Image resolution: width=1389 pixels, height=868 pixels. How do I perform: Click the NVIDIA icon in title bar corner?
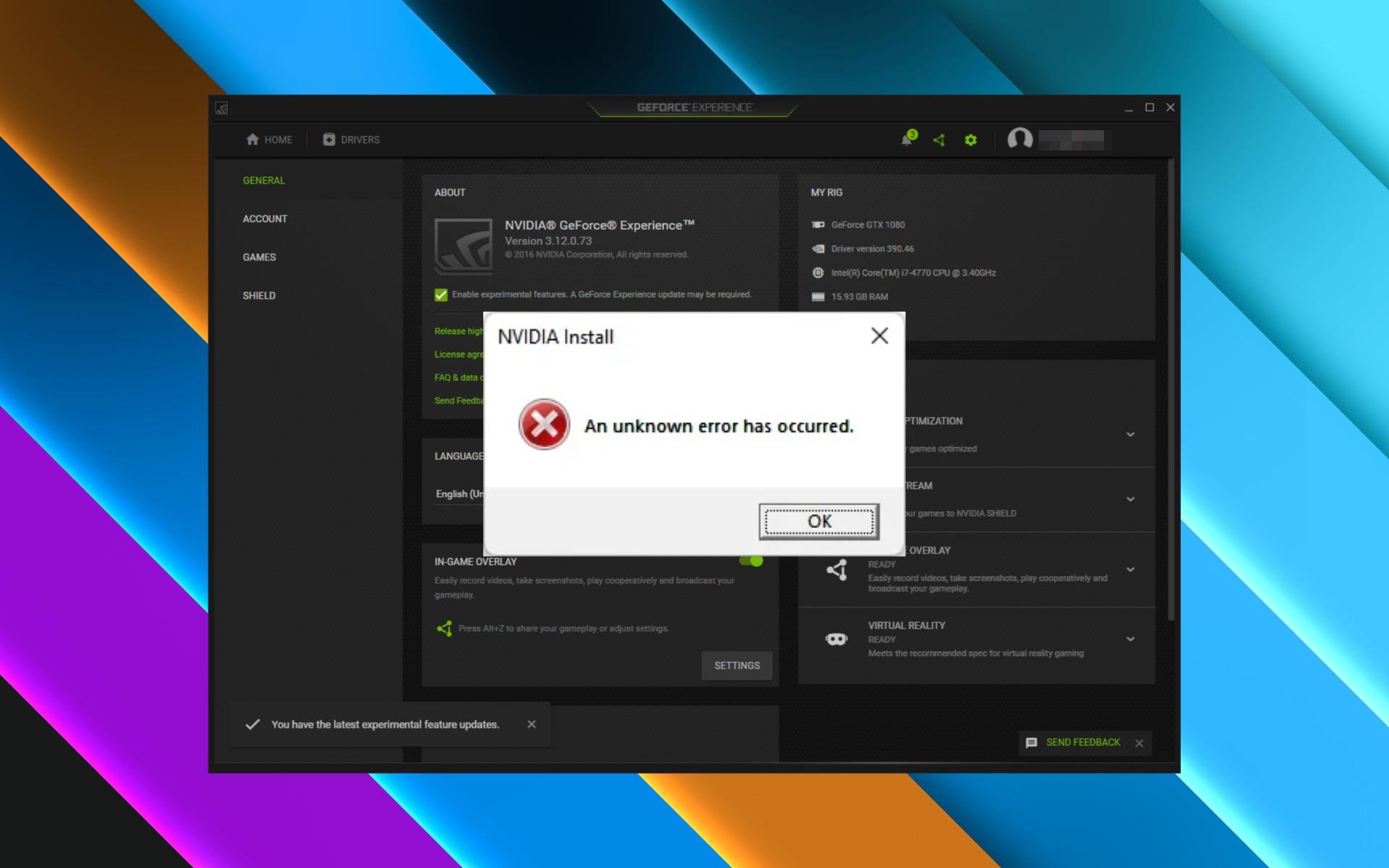pos(222,108)
